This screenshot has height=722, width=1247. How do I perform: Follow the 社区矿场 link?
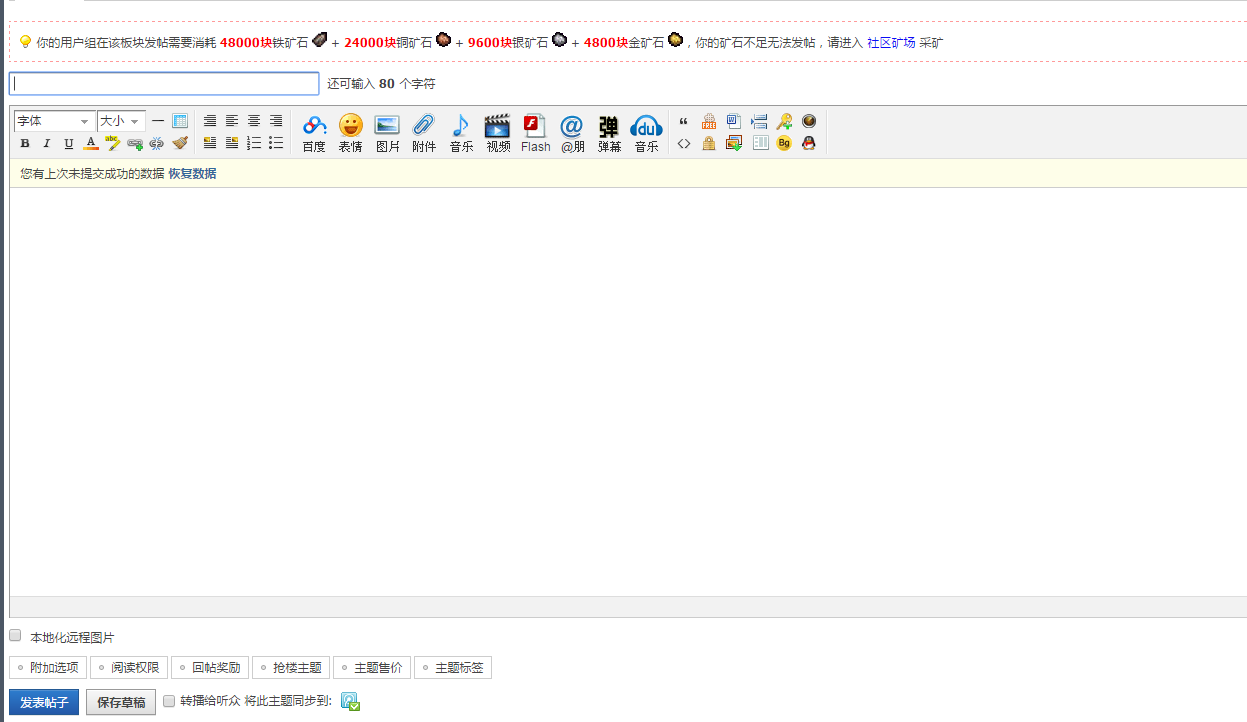[x=890, y=43]
